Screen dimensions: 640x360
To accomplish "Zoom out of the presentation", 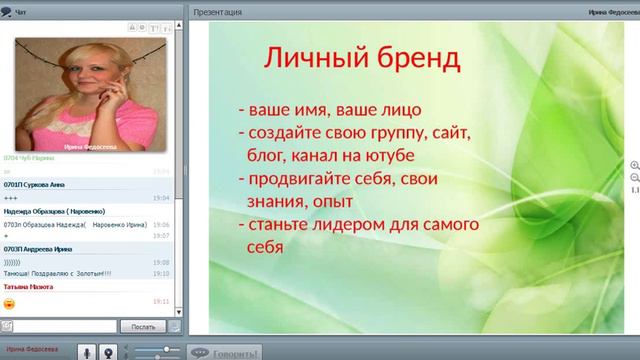I will pos(635,178).
